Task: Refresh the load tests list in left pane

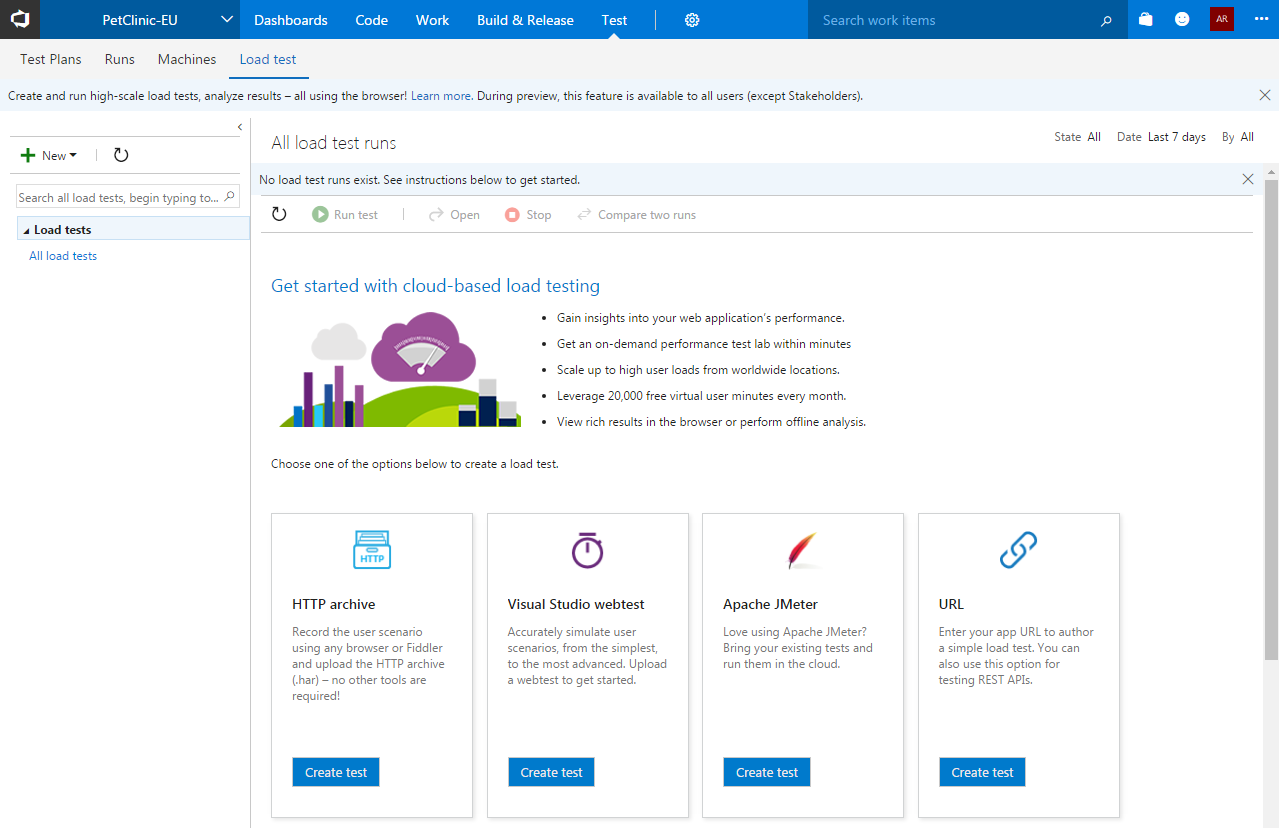Action: click(x=121, y=155)
